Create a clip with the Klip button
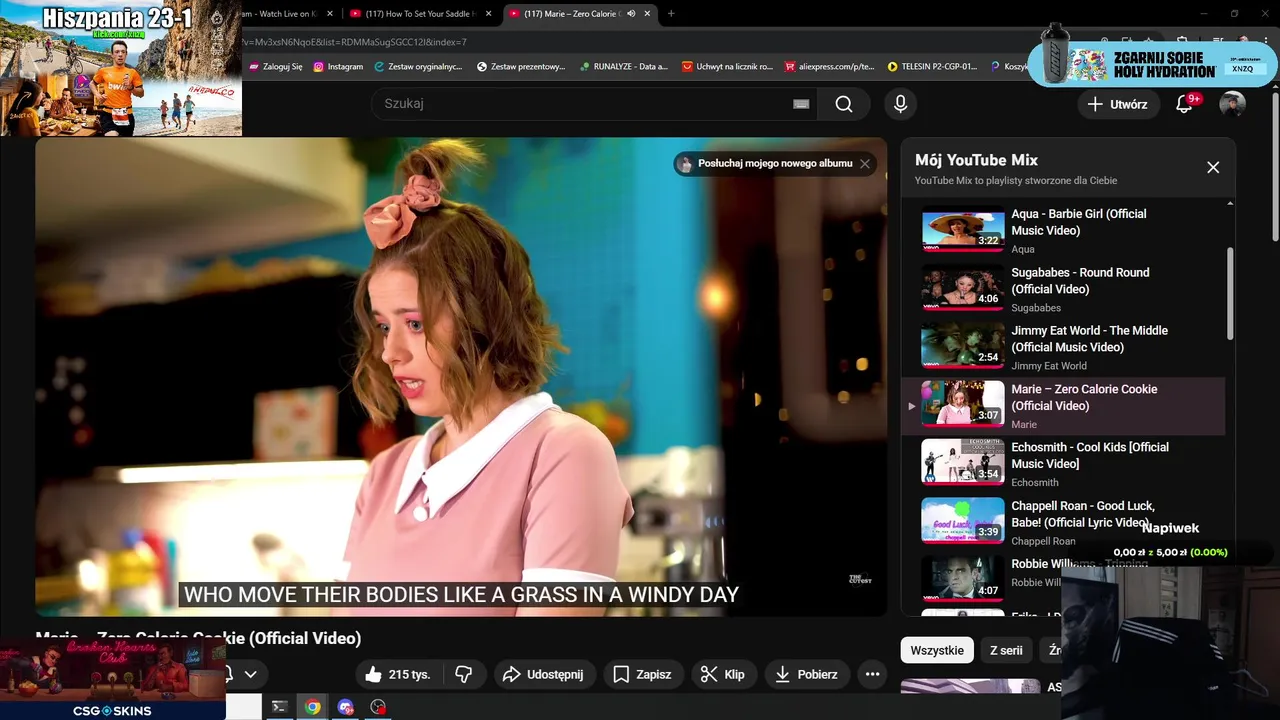1280x720 pixels. tap(722, 674)
